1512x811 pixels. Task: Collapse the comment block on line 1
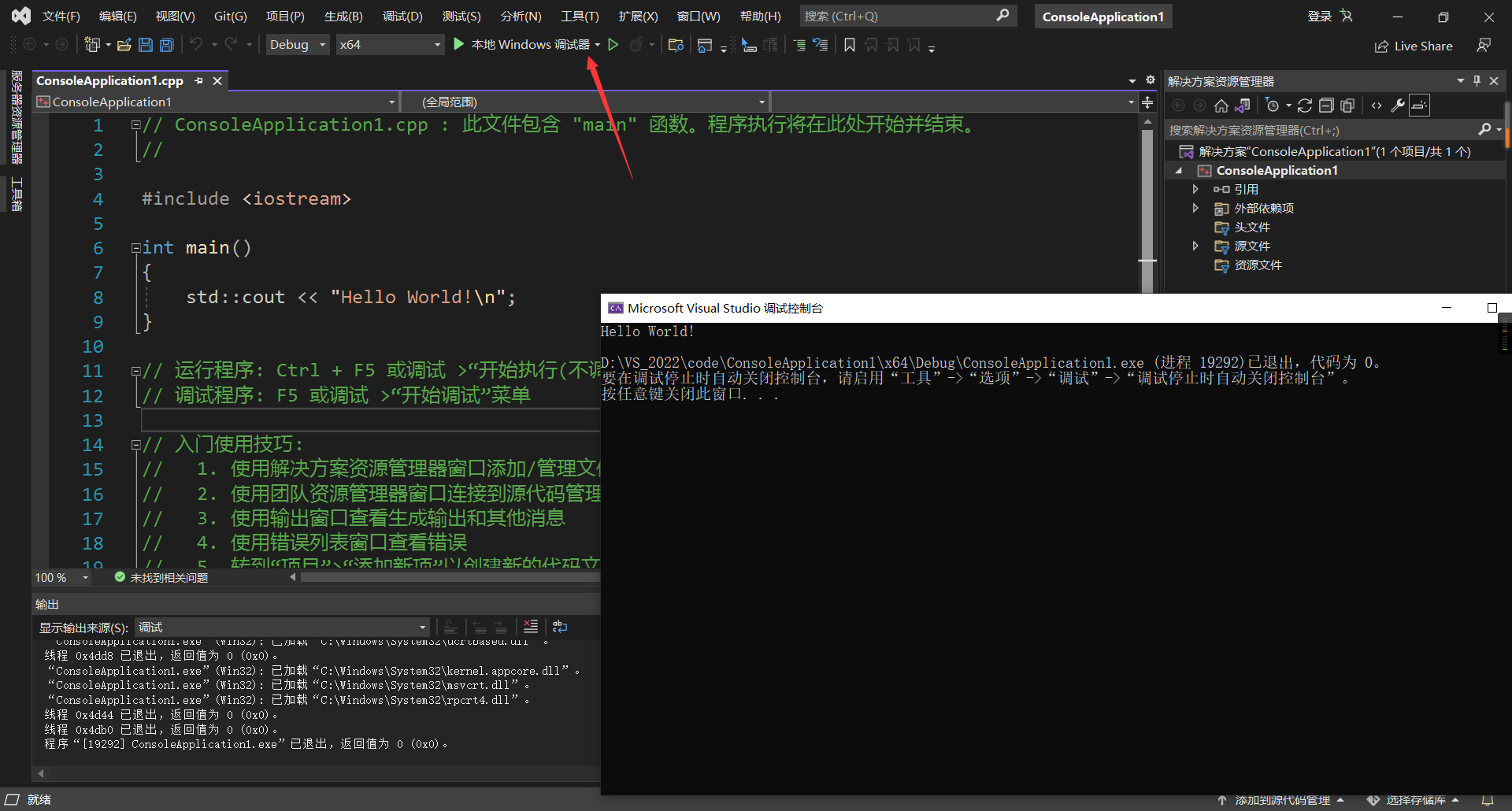pyautogui.click(x=135, y=124)
